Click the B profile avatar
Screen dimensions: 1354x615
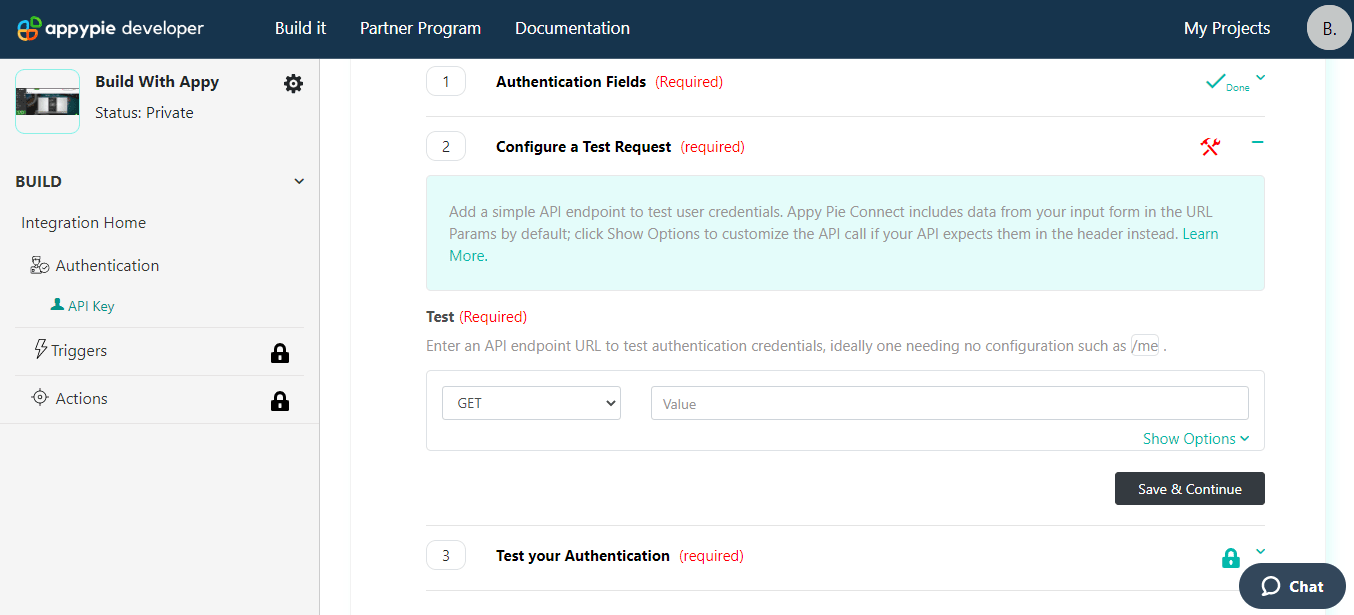[x=1329, y=28]
